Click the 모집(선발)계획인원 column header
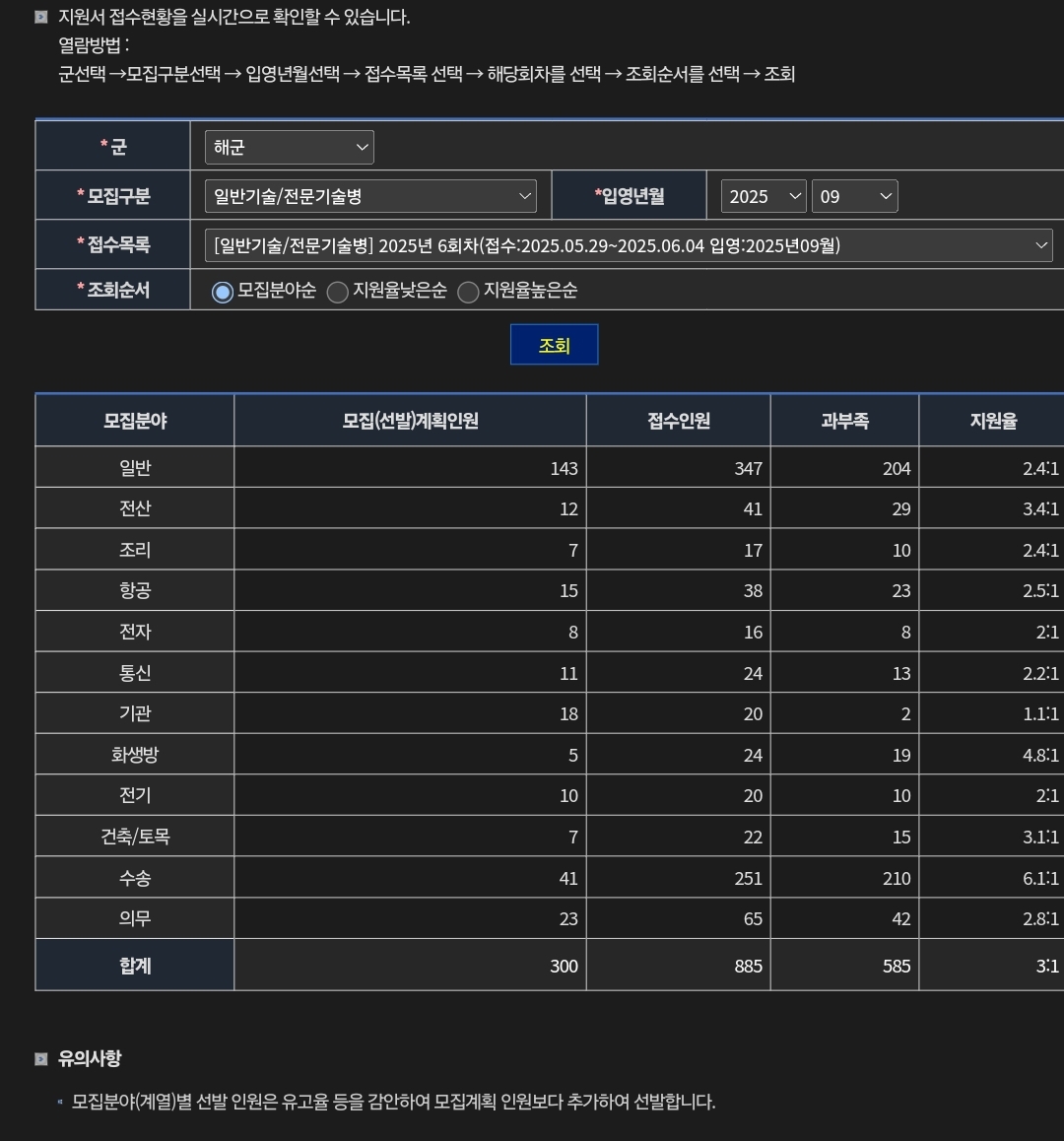1064x1141 pixels. click(x=410, y=421)
